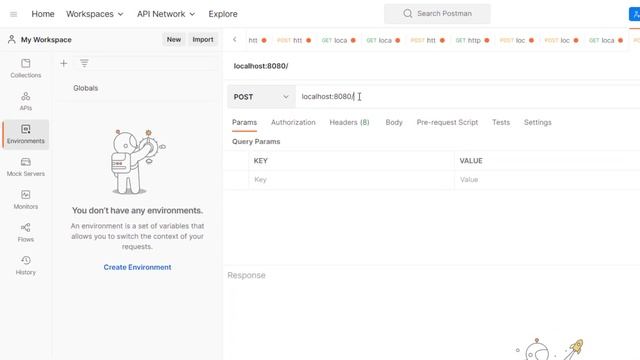Click the 'You don't have any environments.' heading
This screenshot has height=360, width=640.
click(x=137, y=211)
